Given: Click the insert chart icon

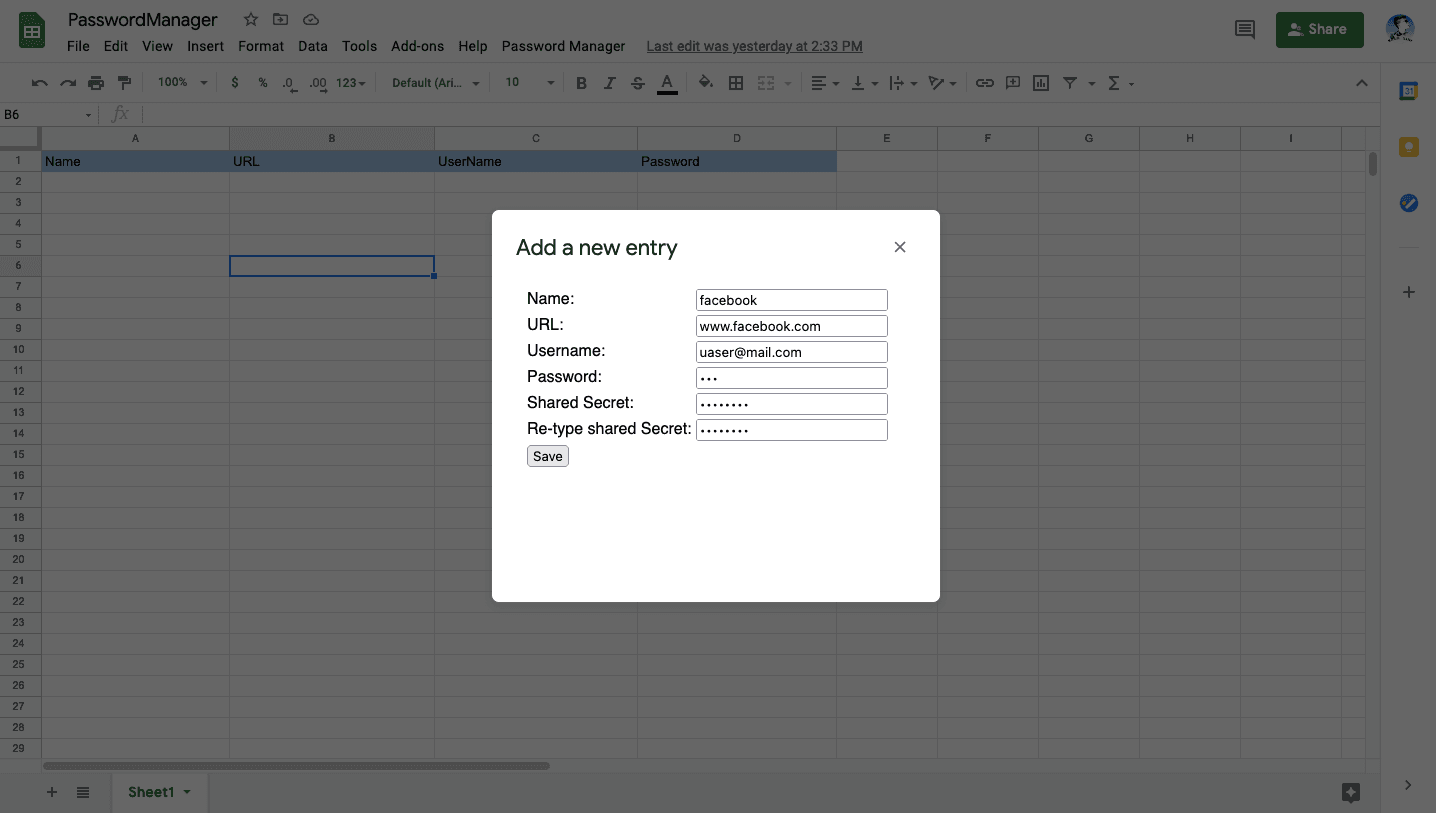Looking at the screenshot, I should pos(1041,83).
